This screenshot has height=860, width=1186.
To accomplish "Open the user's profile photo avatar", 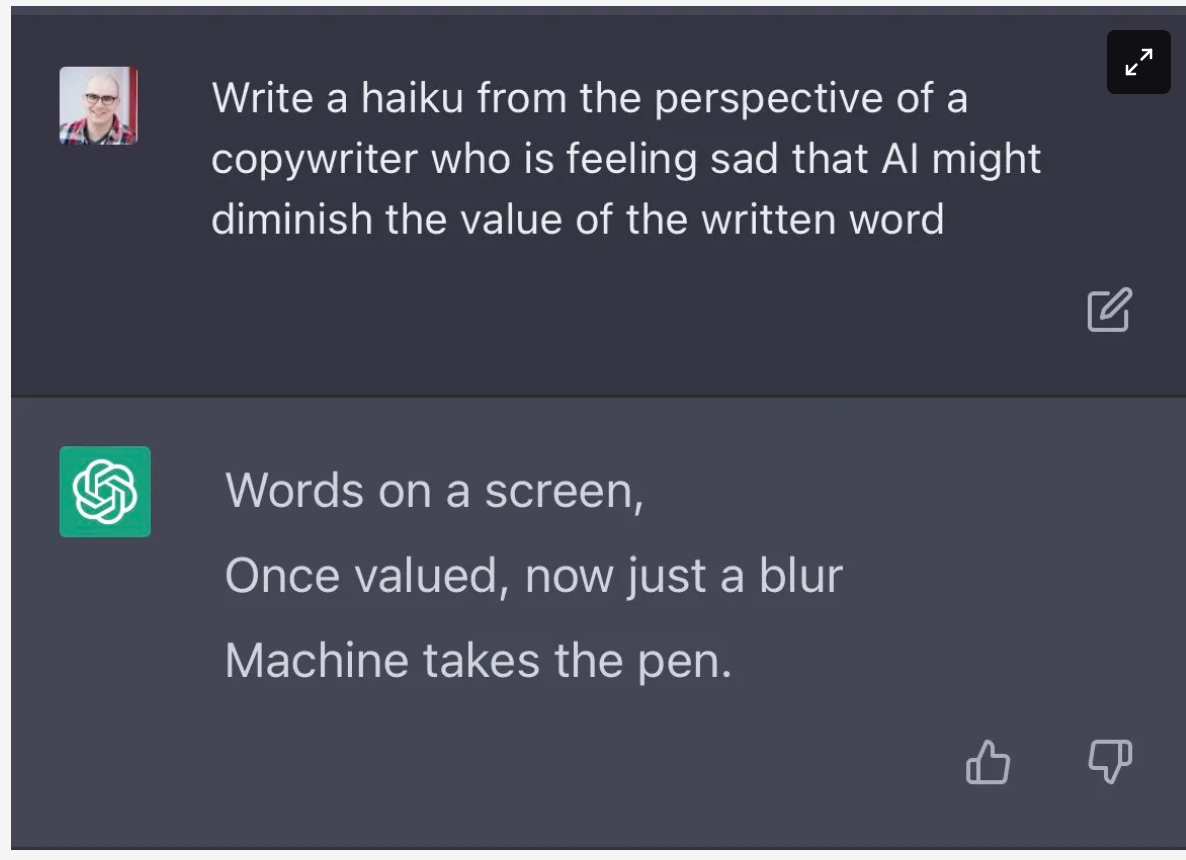I will click(99, 105).
